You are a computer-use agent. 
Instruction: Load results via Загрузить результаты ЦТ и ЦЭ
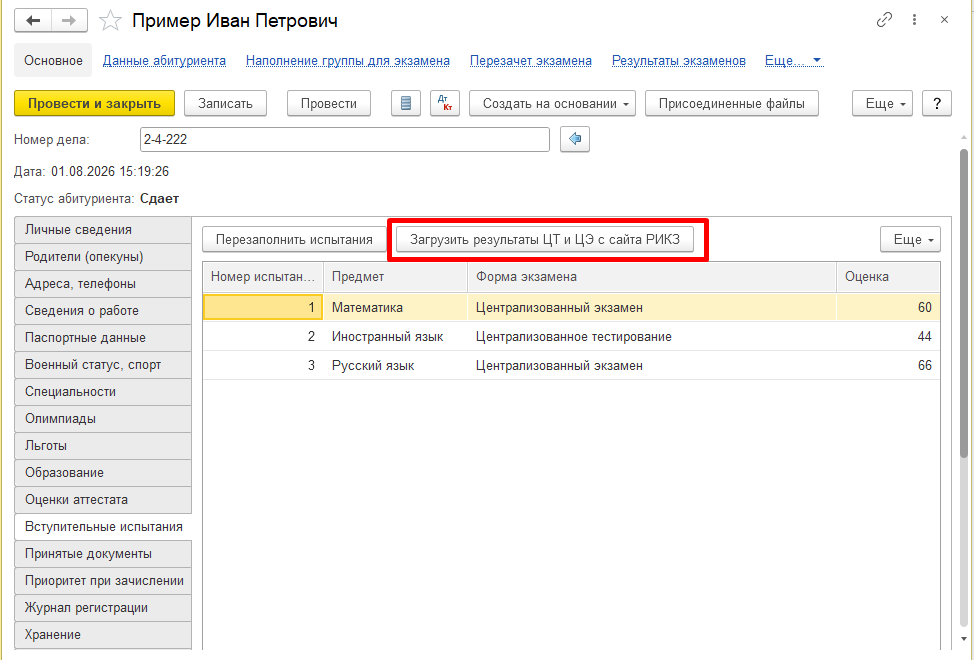[x=545, y=240]
